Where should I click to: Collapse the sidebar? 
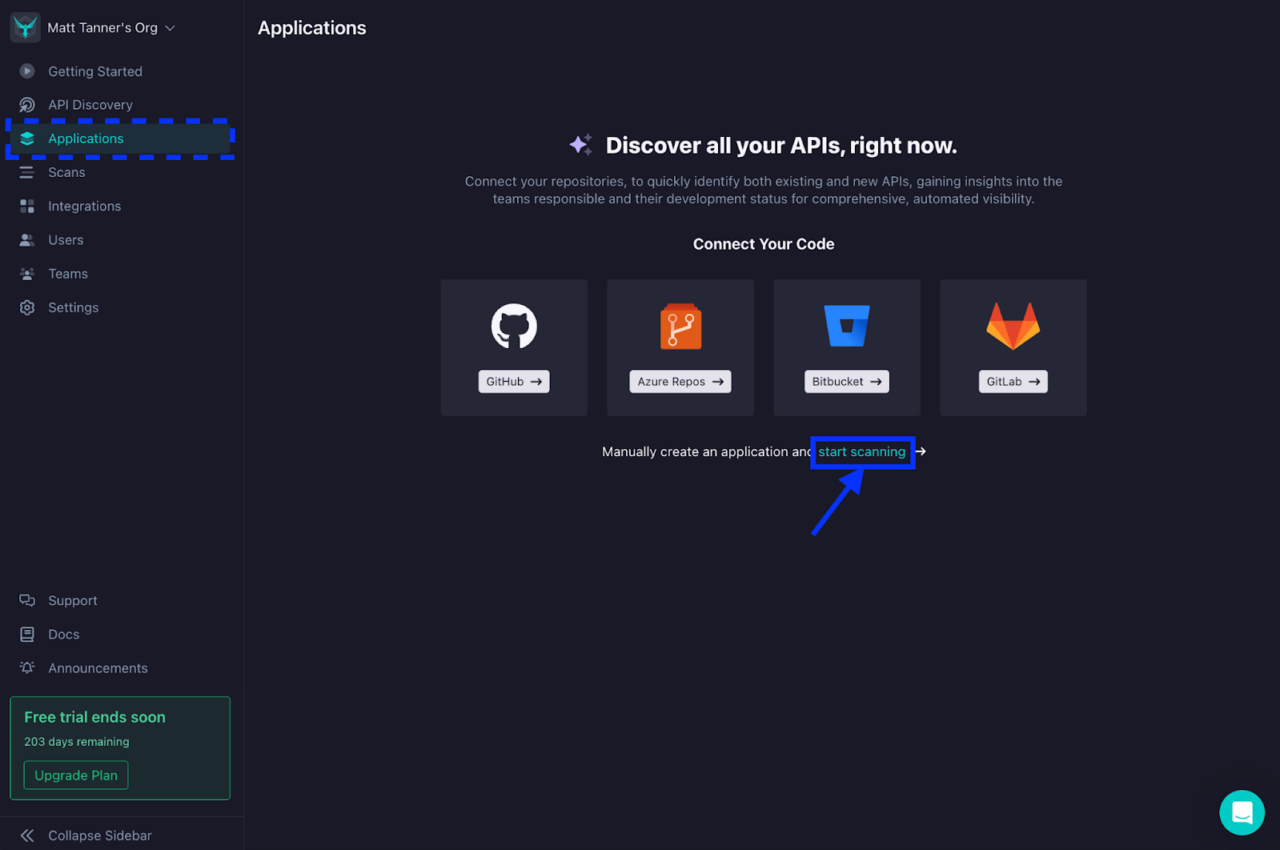(88, 835)
